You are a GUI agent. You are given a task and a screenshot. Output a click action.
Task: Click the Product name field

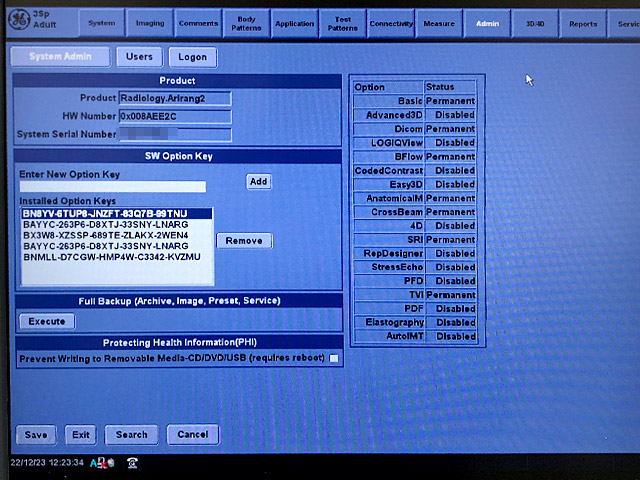tap(175, 98)
